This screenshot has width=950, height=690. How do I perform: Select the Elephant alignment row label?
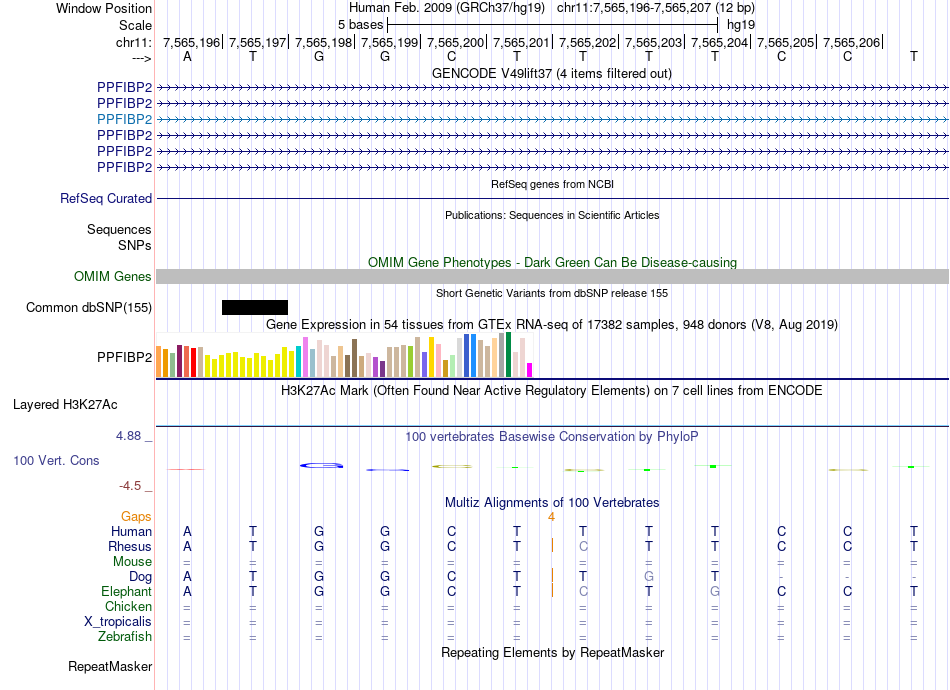[x=126, y=591]
